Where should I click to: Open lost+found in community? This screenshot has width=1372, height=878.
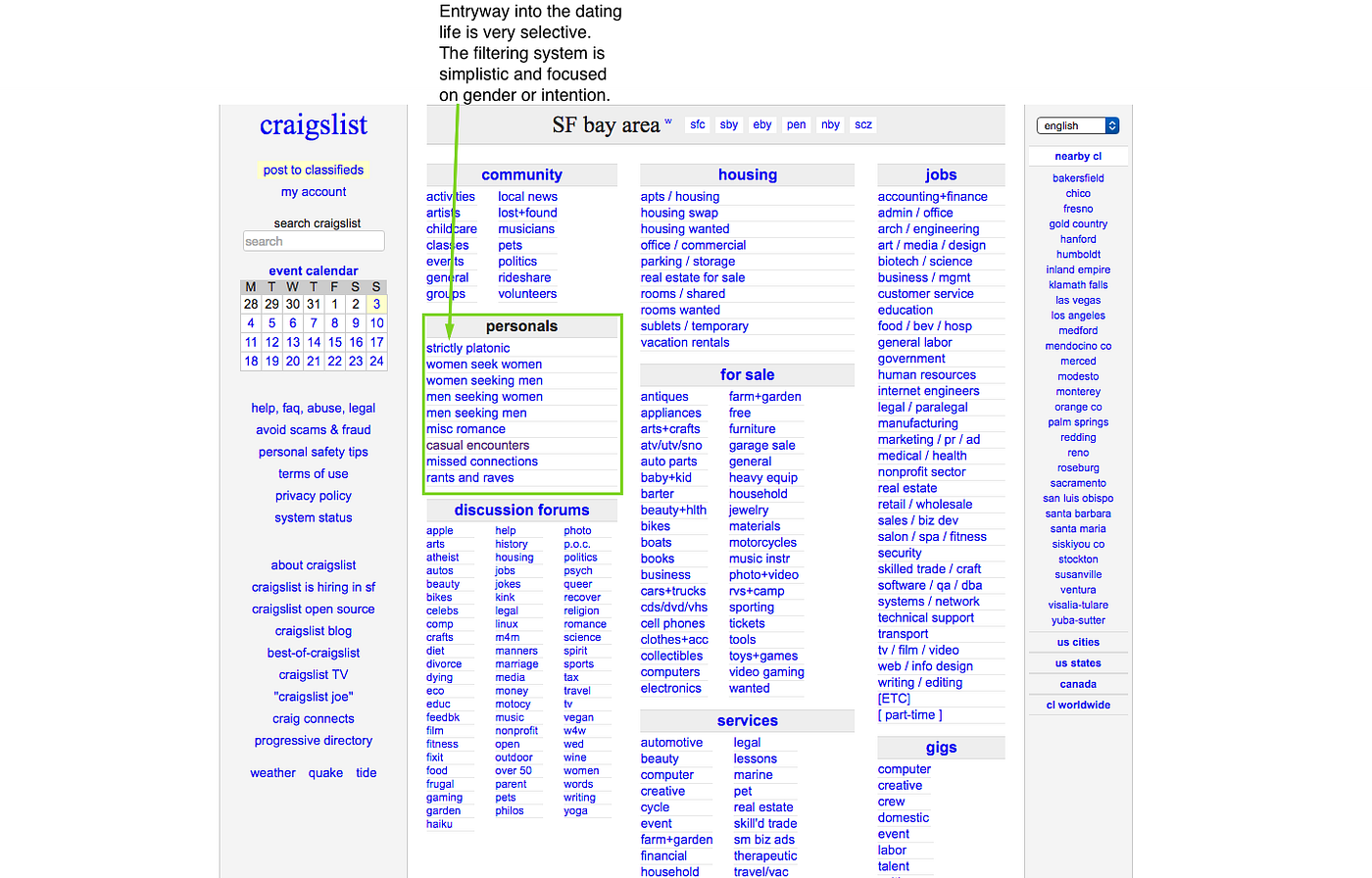tap(527, 213)
